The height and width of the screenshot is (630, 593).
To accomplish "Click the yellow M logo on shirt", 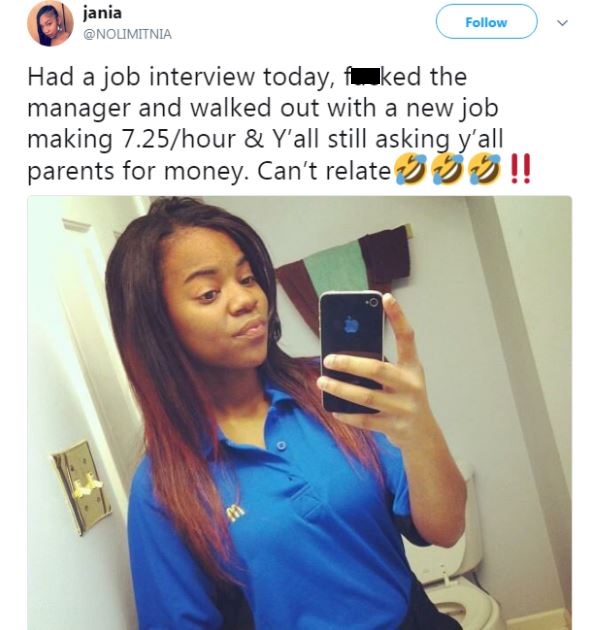I will (x=235, y=511).
